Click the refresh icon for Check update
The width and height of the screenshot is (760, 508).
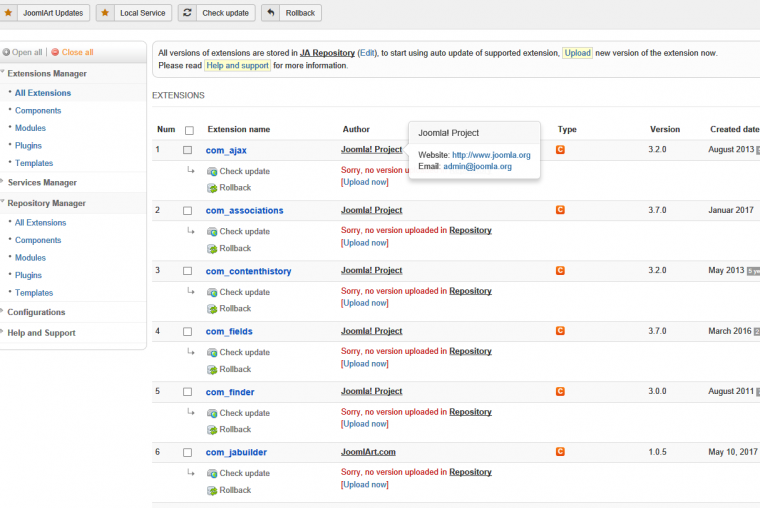(188, 13)
